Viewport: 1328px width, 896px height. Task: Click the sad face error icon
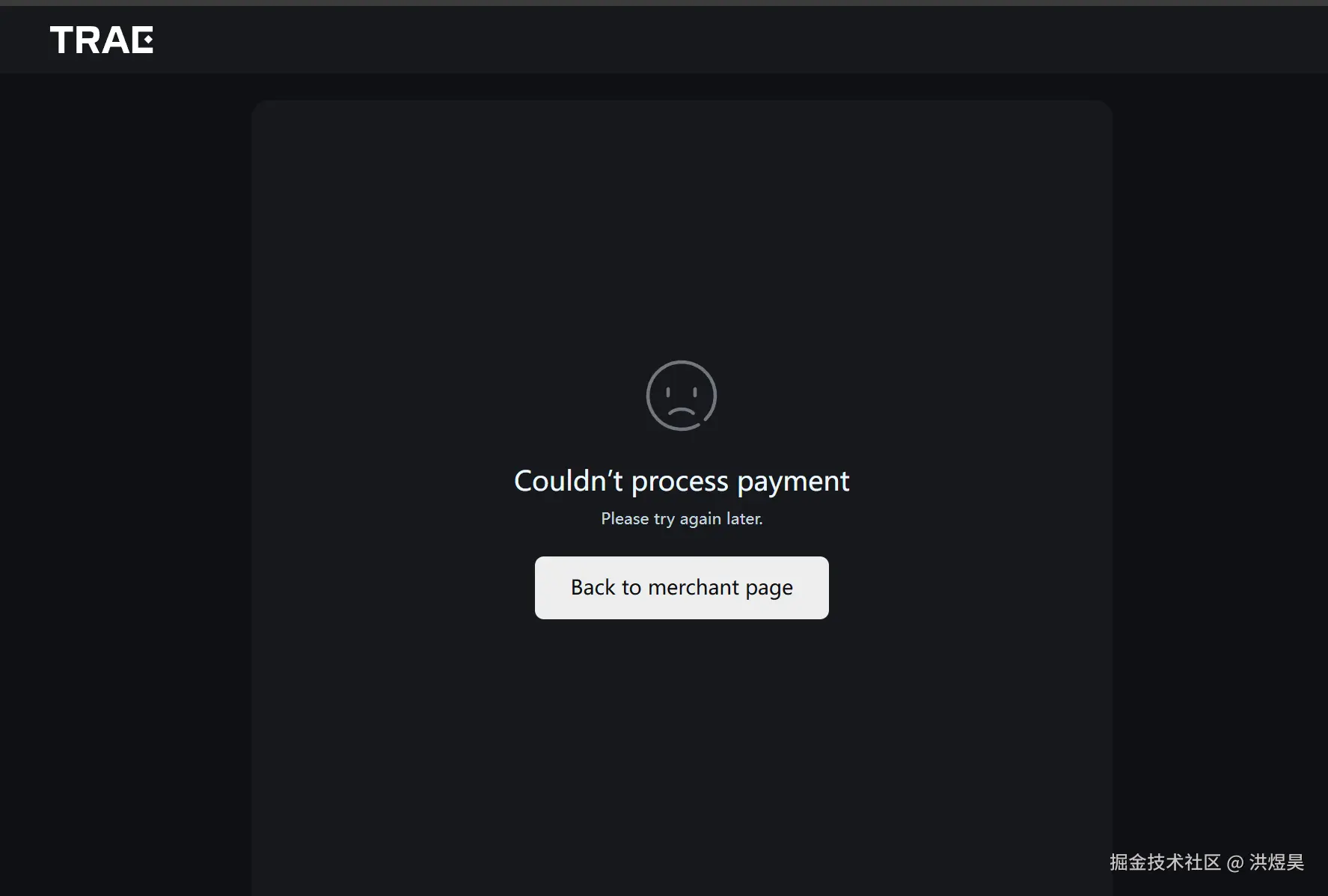[x=682, y=396]
